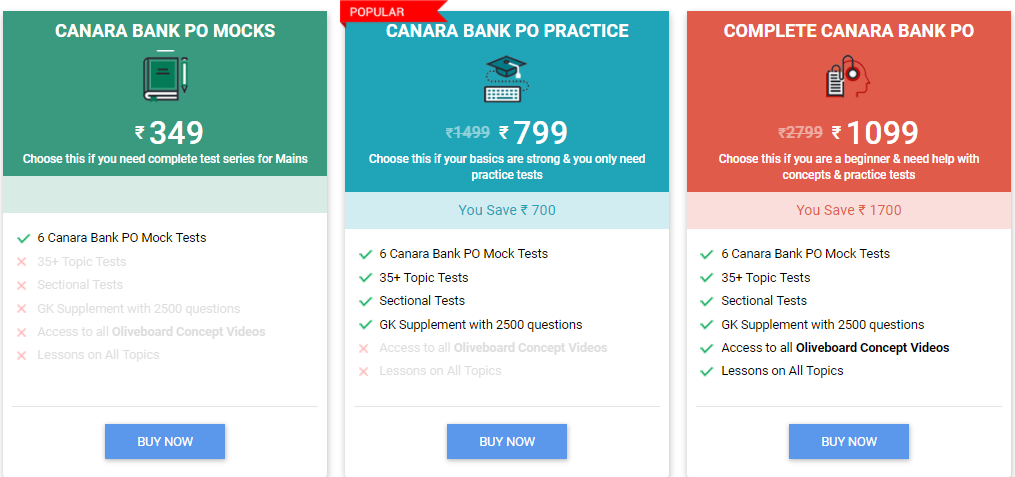Click red cross beside Practice plan Lessons on All Topics
Screen dimensions: 1015x477
tap(363, 372)
